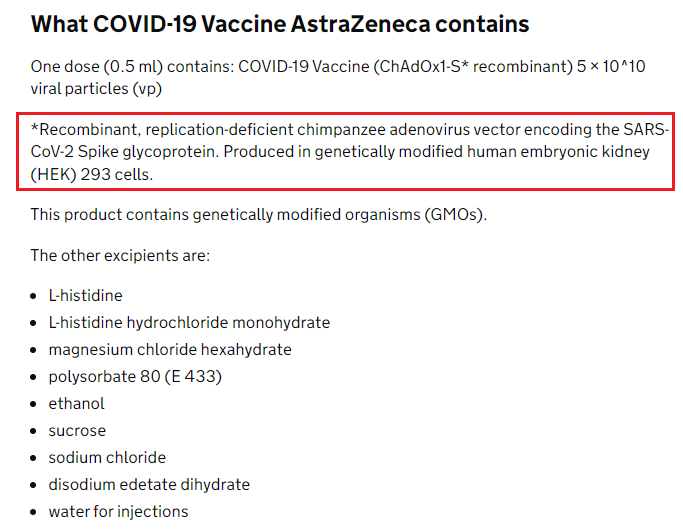Select the sucrose list item
The width and height of the screenshot is (683, 529).
pyautogui.click(x=77, y=431)
